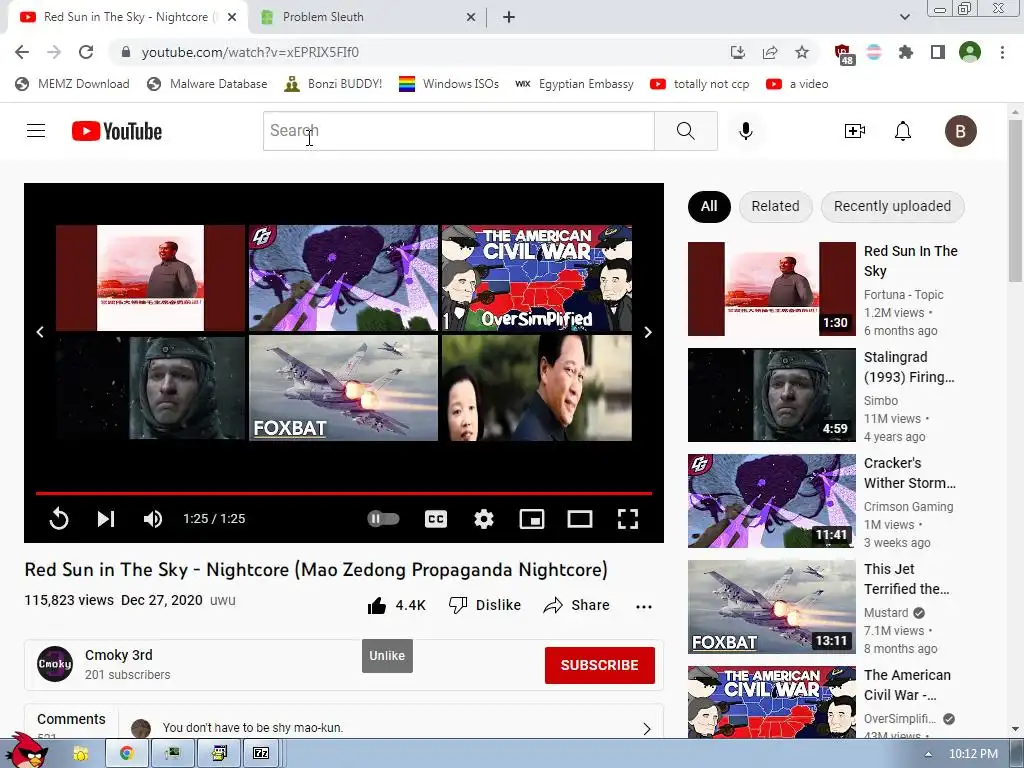
Task: Open Cmoky 3rd channel name link
Action: (118, 655)
